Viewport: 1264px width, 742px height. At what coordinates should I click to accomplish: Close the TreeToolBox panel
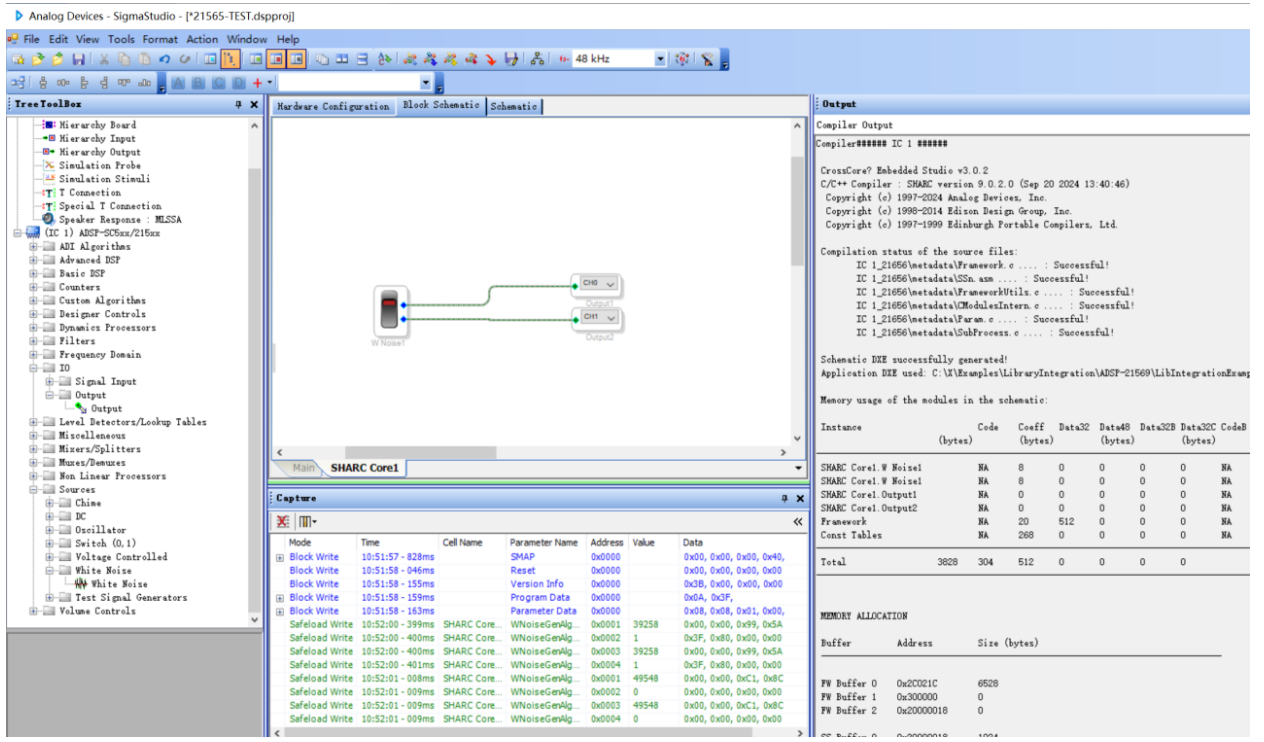(x=253, y=104)
